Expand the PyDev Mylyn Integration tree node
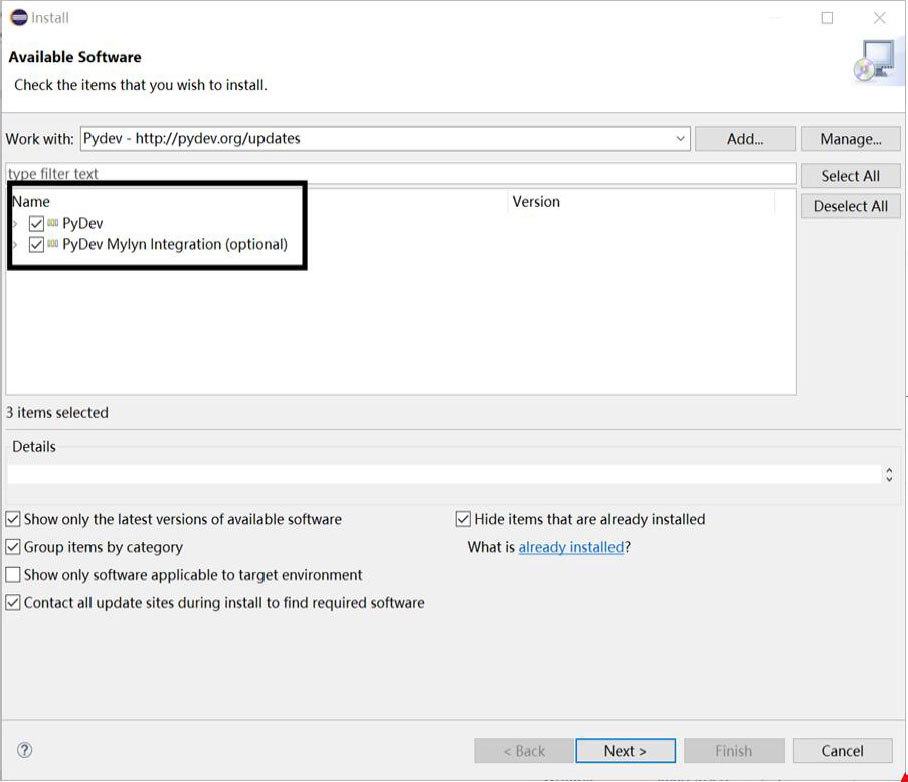This screenshot has width=908, height=782. (x=16, y=244)
